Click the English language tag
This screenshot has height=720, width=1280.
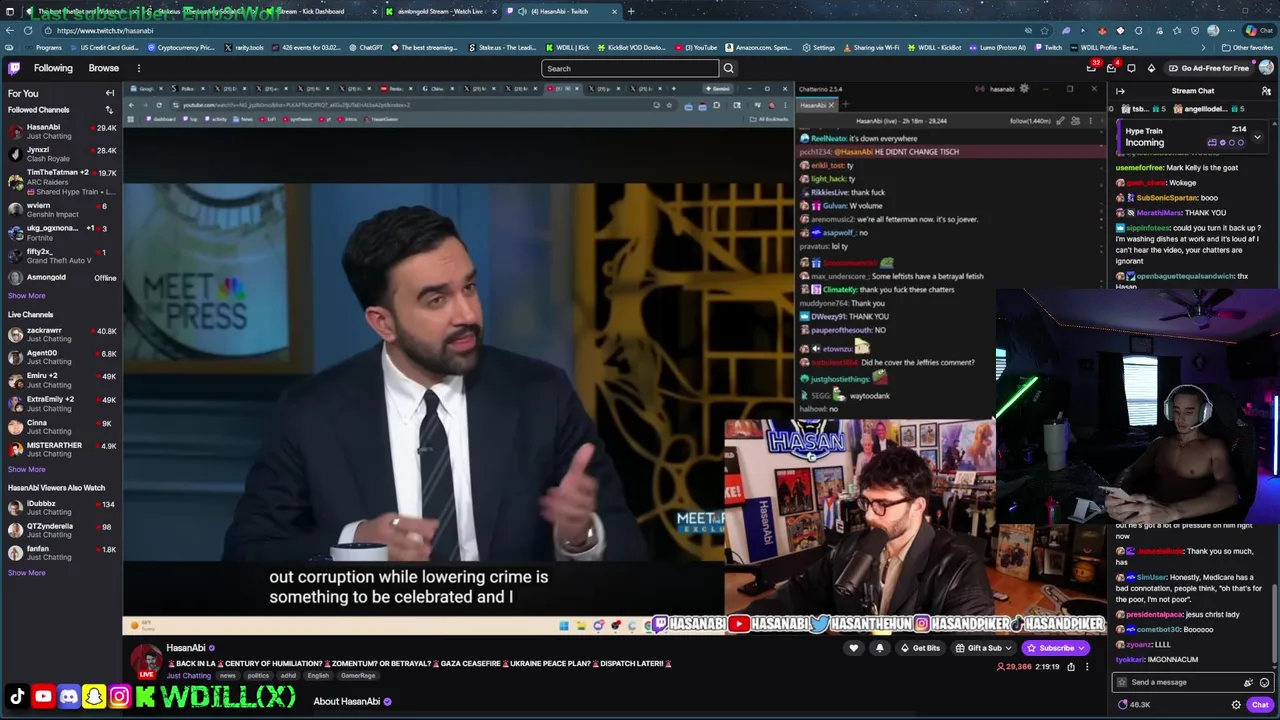(x=318, y=676)
